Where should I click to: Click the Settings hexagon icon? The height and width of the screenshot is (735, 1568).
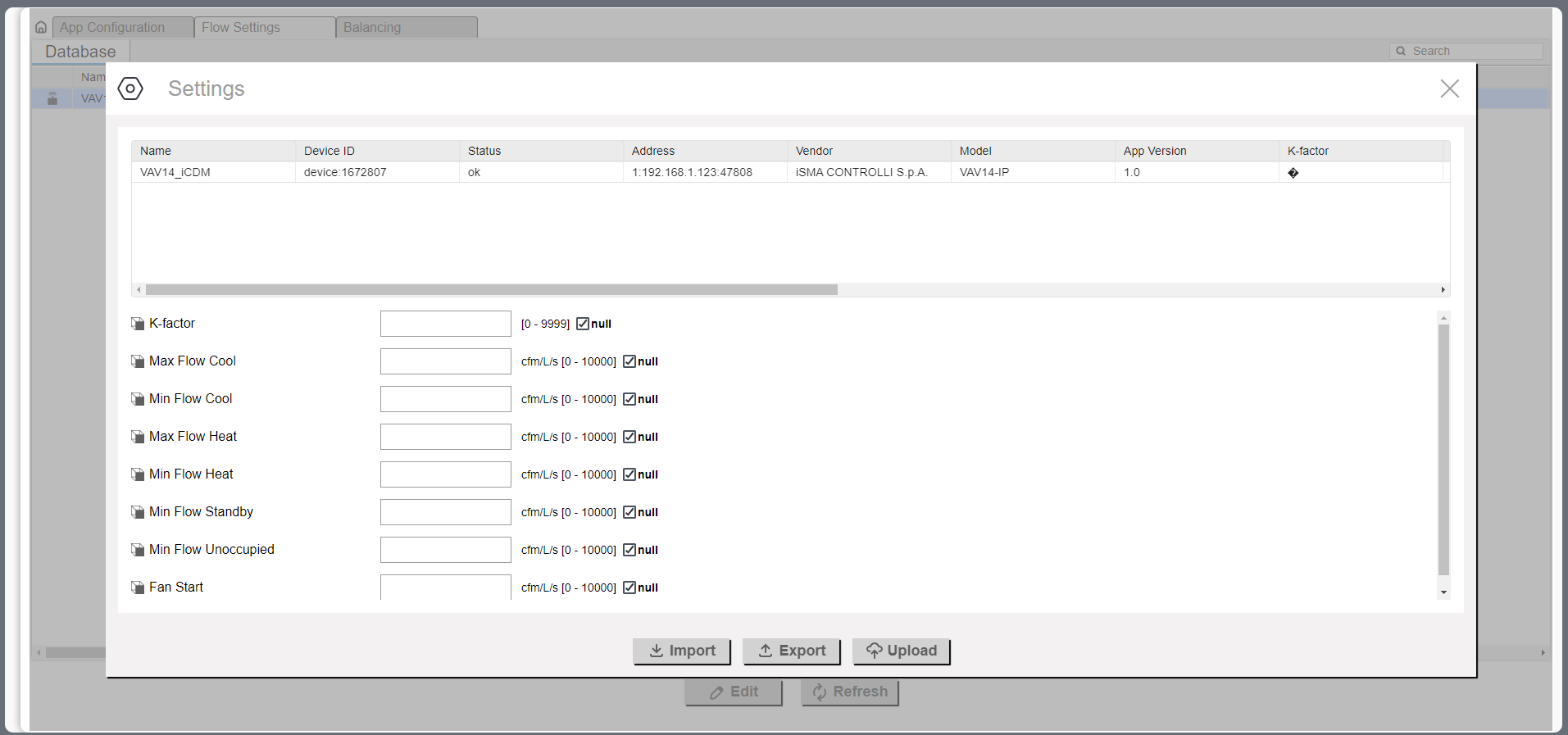click(x=130, y=88)
